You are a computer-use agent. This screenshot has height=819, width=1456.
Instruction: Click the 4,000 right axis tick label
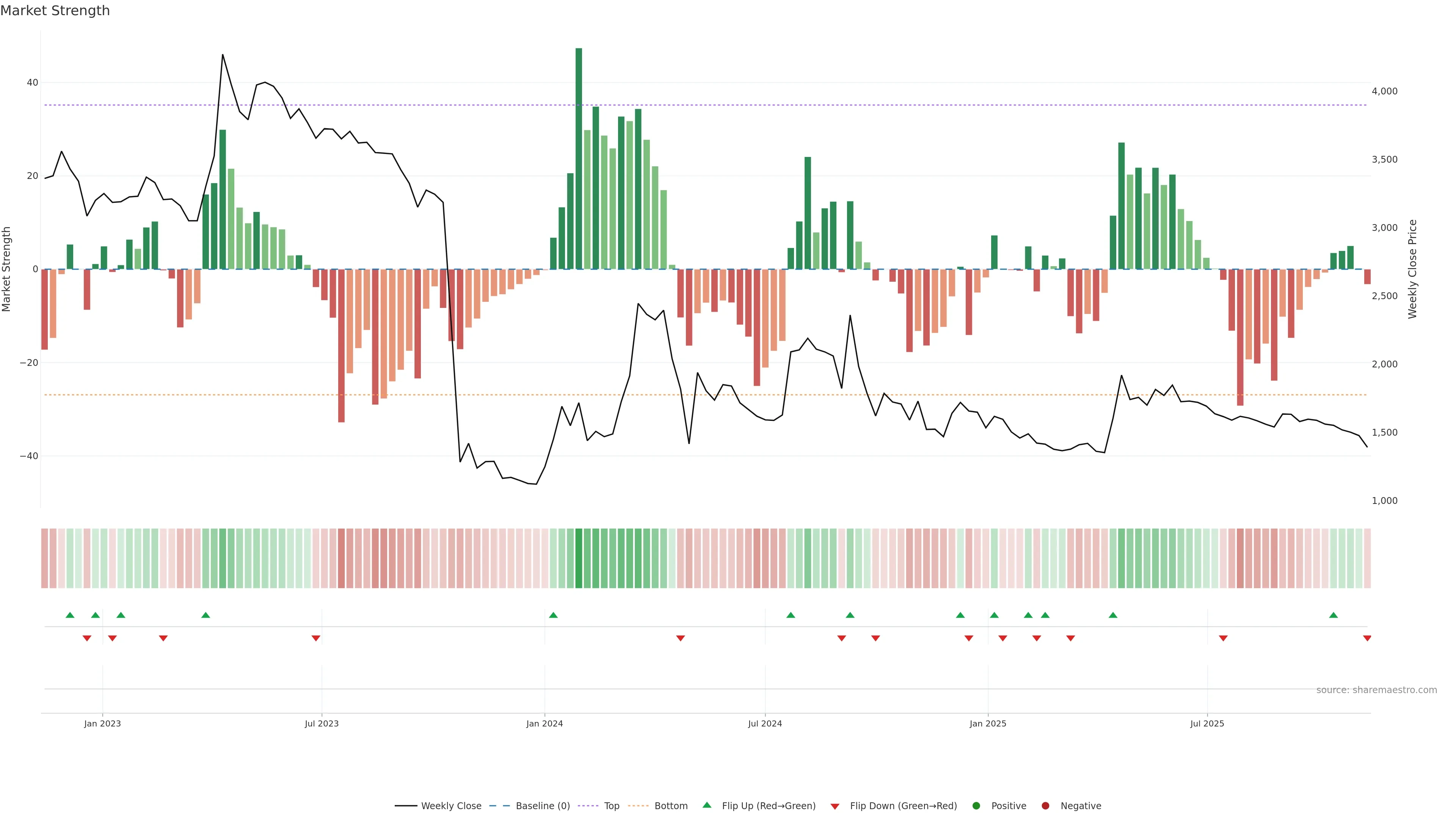(x=1384, y=91)
